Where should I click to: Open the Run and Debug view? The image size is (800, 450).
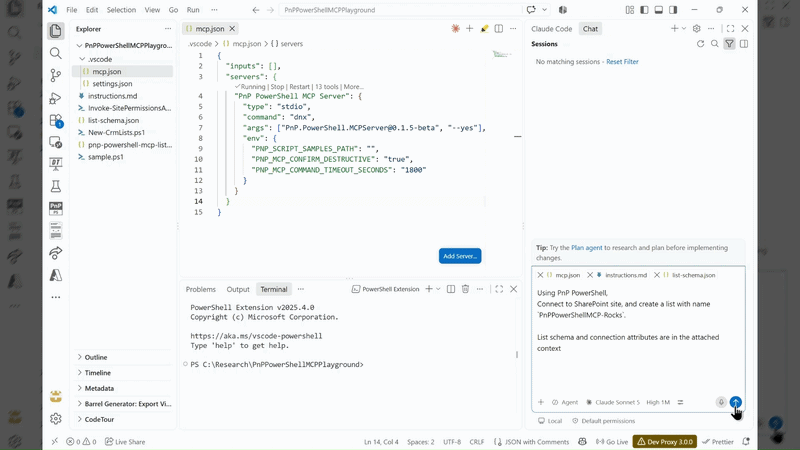coord(56,98)
